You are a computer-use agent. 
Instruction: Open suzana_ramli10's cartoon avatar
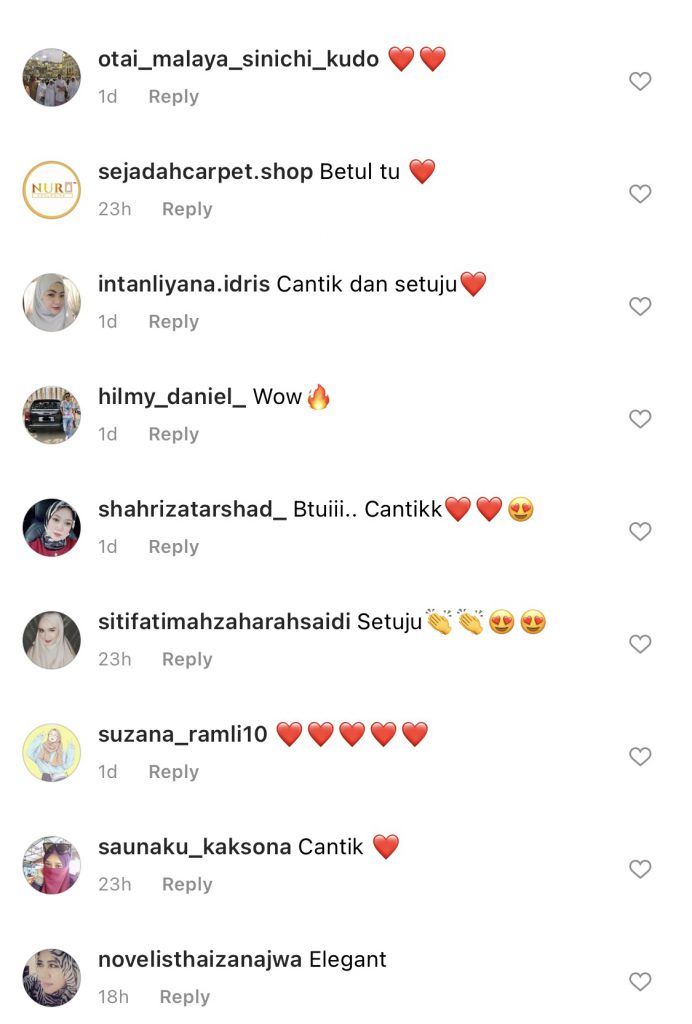[x=52, y=752]
